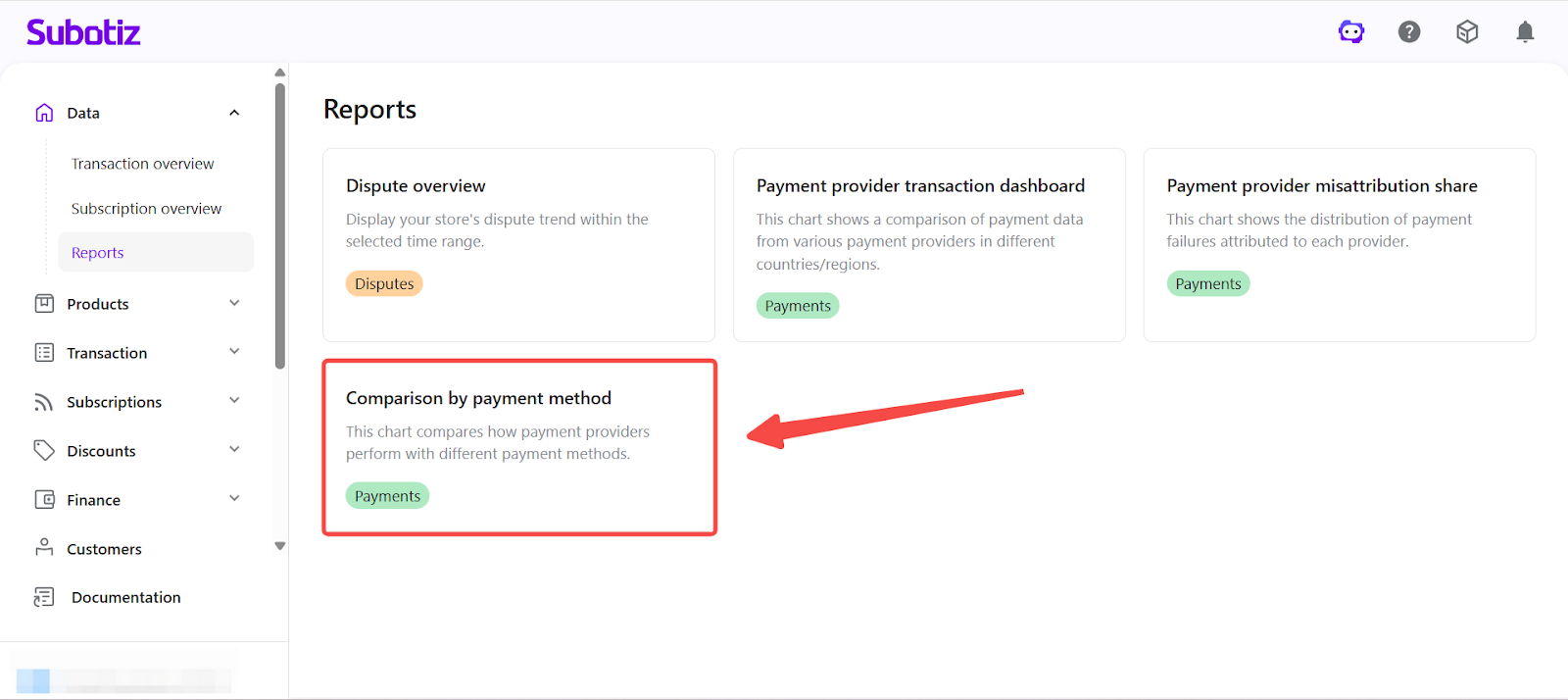
Task: Expand the Finance menu chevron
Action: point(234,498)
